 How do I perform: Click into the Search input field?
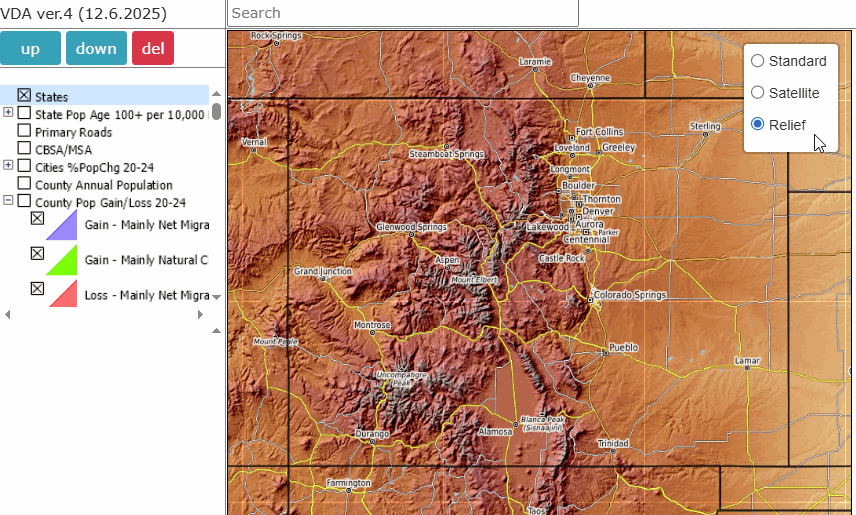(x=403, y=13)
